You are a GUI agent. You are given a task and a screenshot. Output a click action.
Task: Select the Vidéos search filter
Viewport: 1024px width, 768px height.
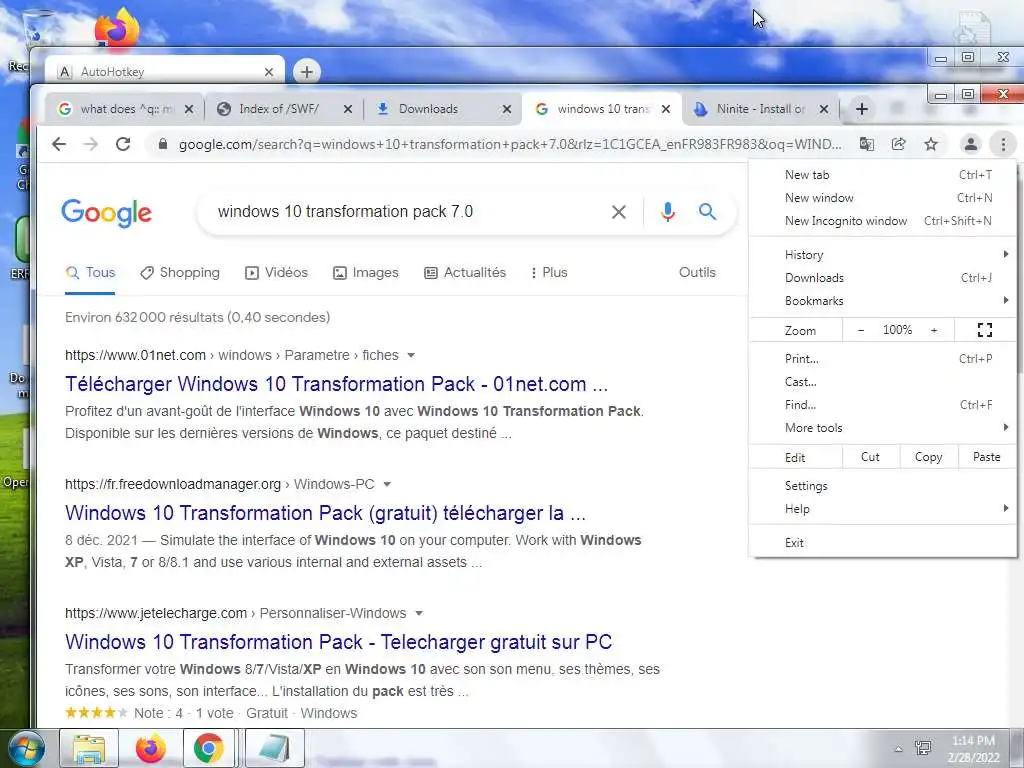(276, 272)
